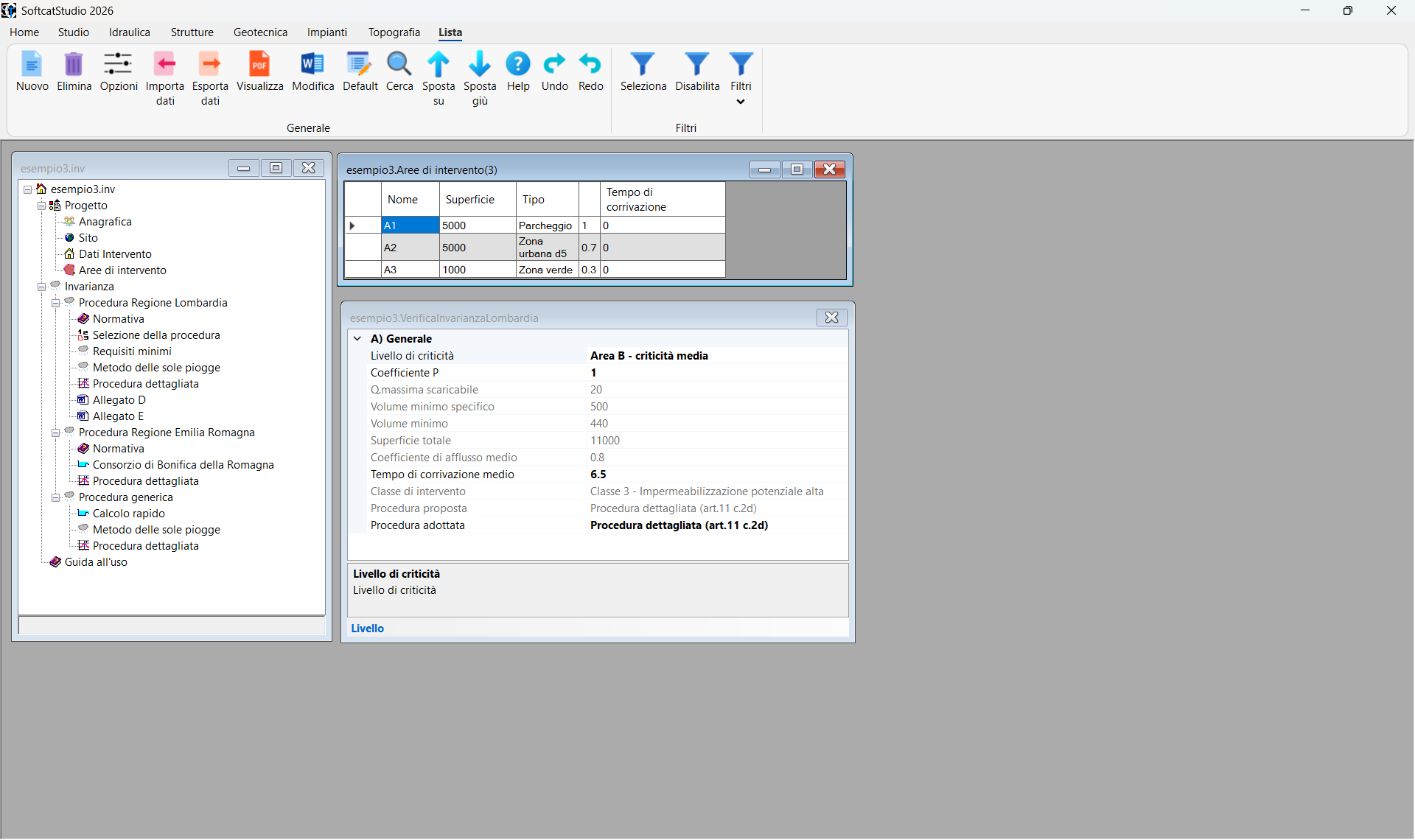Open the Home ribbon tab
This screenshot has width=1415, height=840.
[x=24, y=32]
